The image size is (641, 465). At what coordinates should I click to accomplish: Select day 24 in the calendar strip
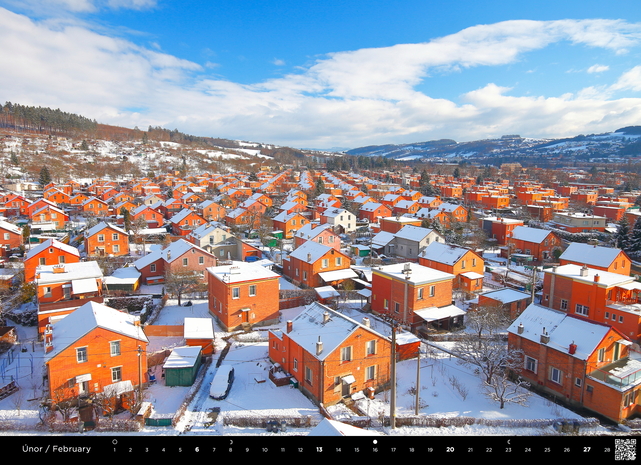click(528, 450)
